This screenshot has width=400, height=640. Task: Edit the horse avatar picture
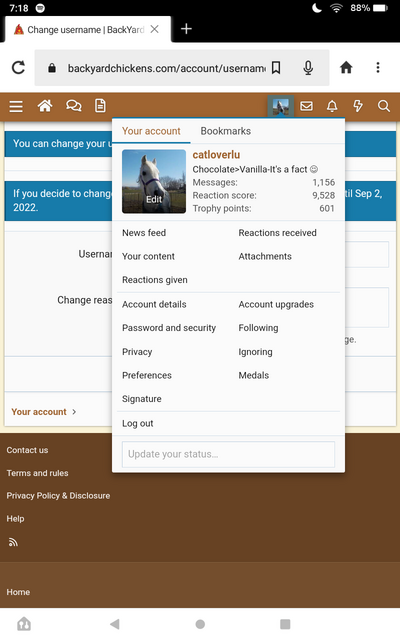[154, 182]
